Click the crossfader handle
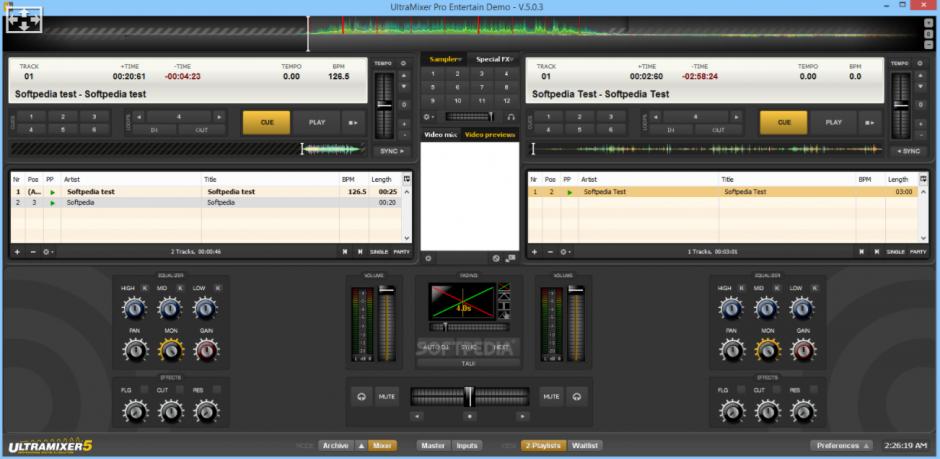This screenshot has height=459, width=940. tap(469, 396)
